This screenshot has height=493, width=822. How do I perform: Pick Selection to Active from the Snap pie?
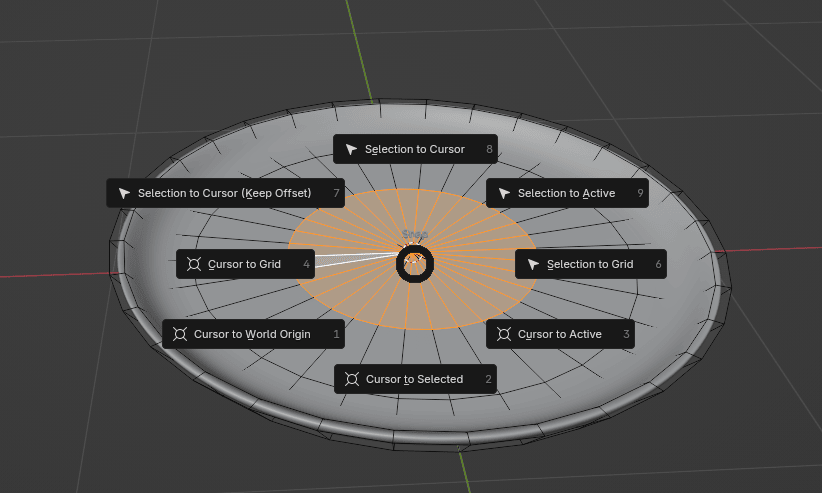coord(566,193)
